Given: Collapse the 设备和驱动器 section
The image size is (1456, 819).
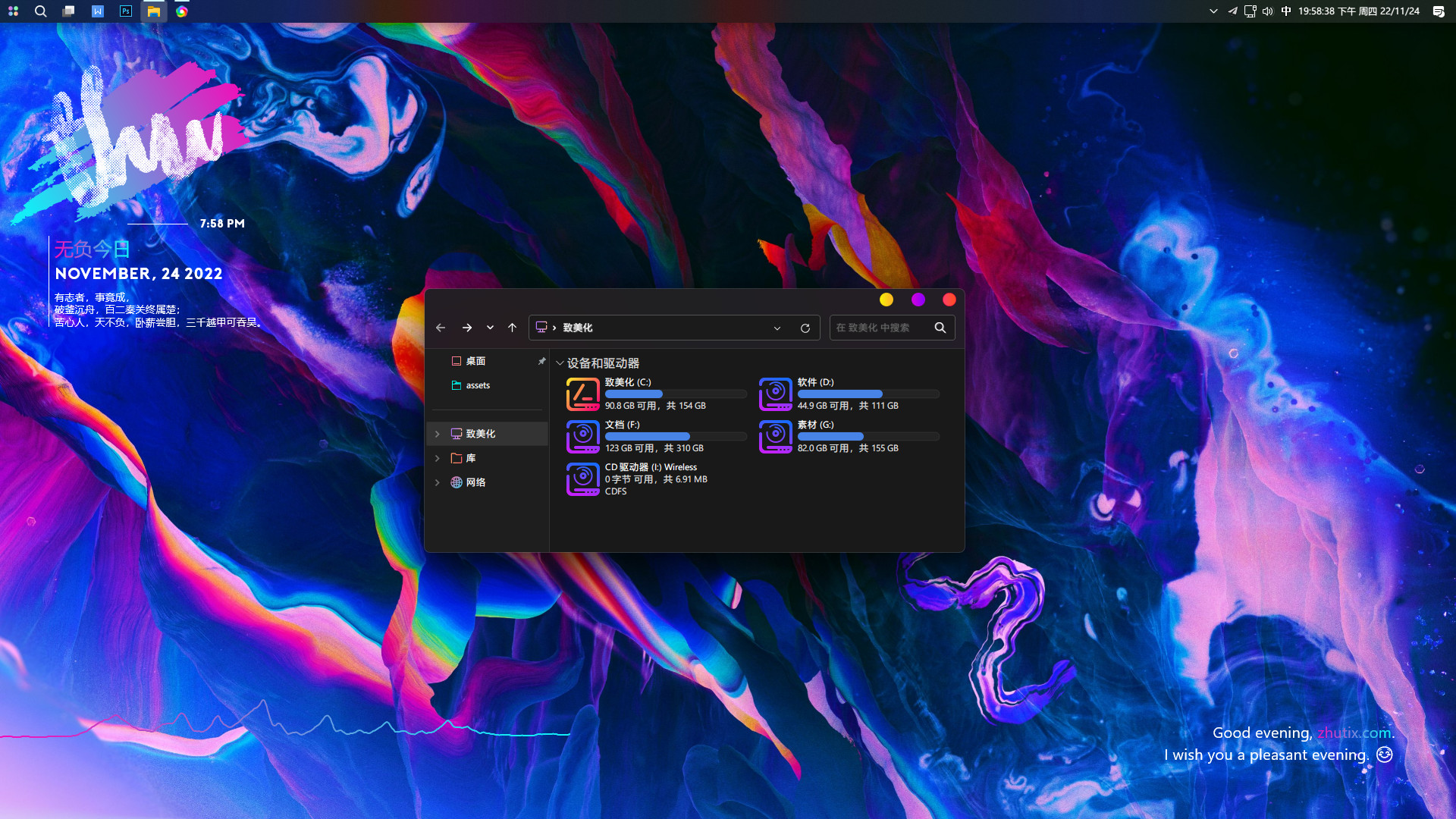Looking at the screenshot, I should point(560,363).
